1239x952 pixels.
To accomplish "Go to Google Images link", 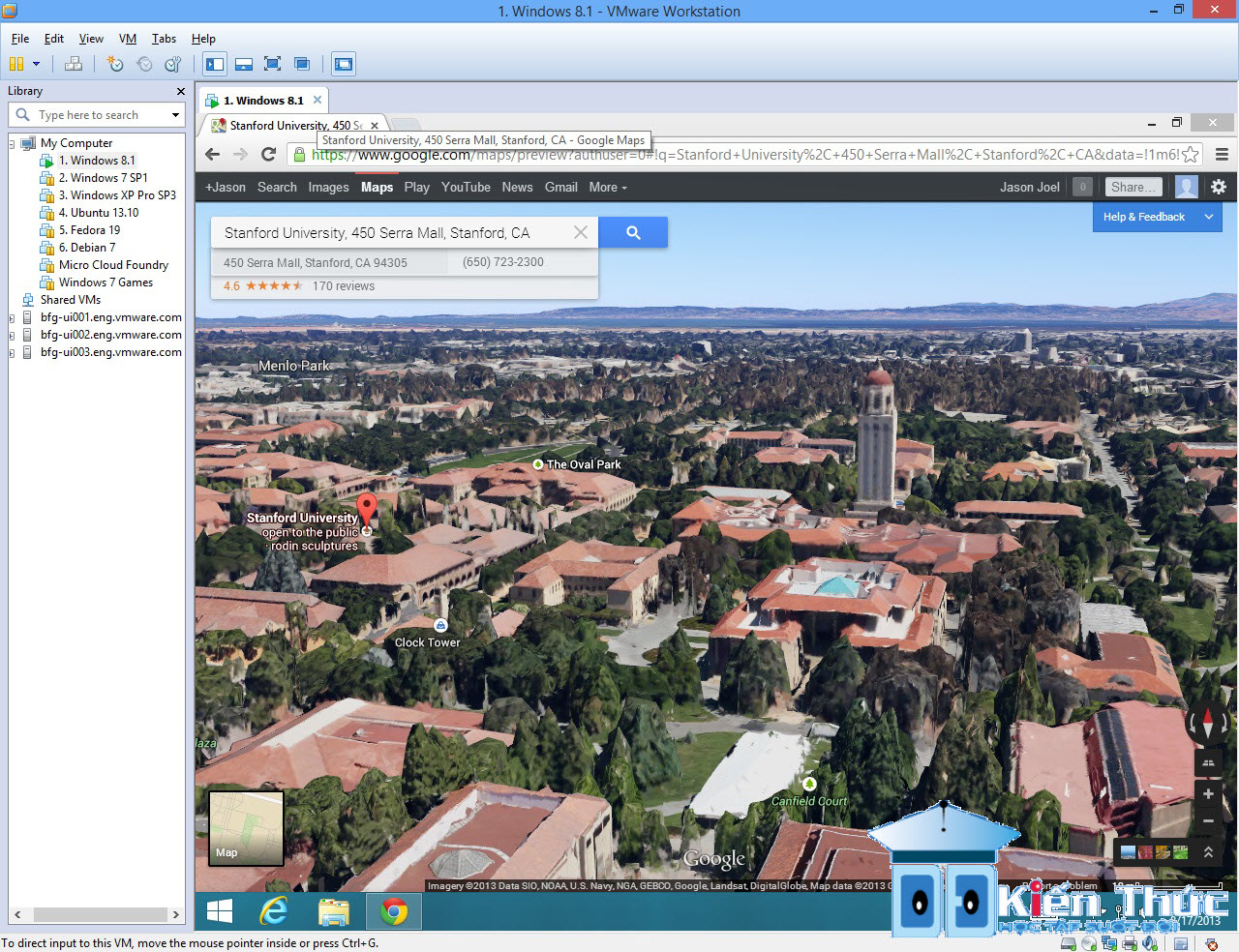I will [x=328, y=187].
